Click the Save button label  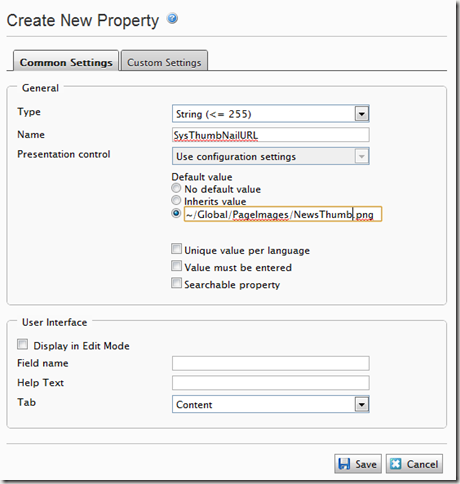pyautogui.click(x=366, y=464)
